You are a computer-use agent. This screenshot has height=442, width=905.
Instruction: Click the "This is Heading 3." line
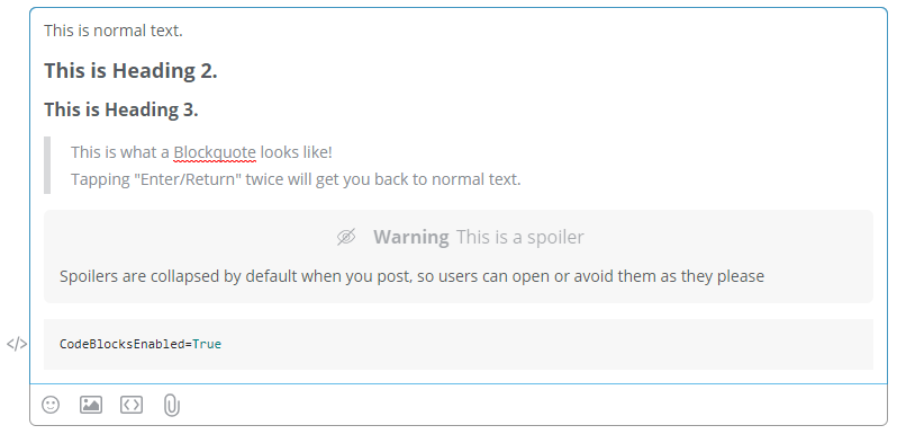(121, 109)
